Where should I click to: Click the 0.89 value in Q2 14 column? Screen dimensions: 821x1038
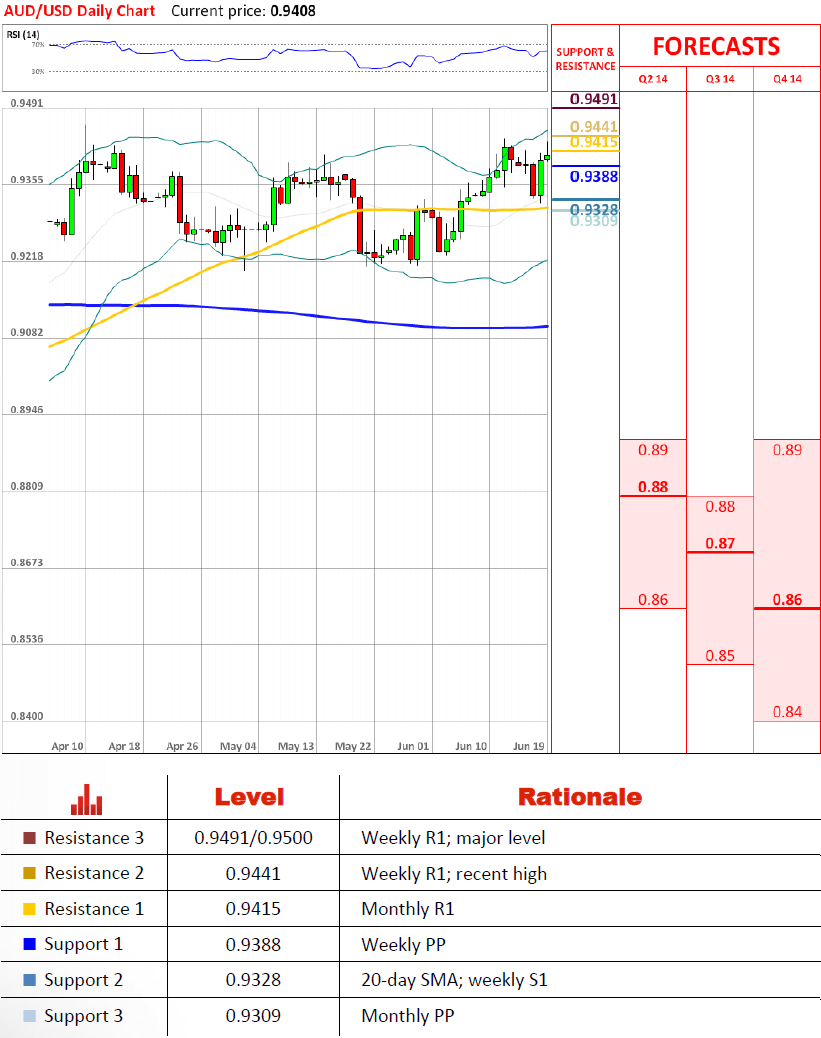click(x=653, y=450)
